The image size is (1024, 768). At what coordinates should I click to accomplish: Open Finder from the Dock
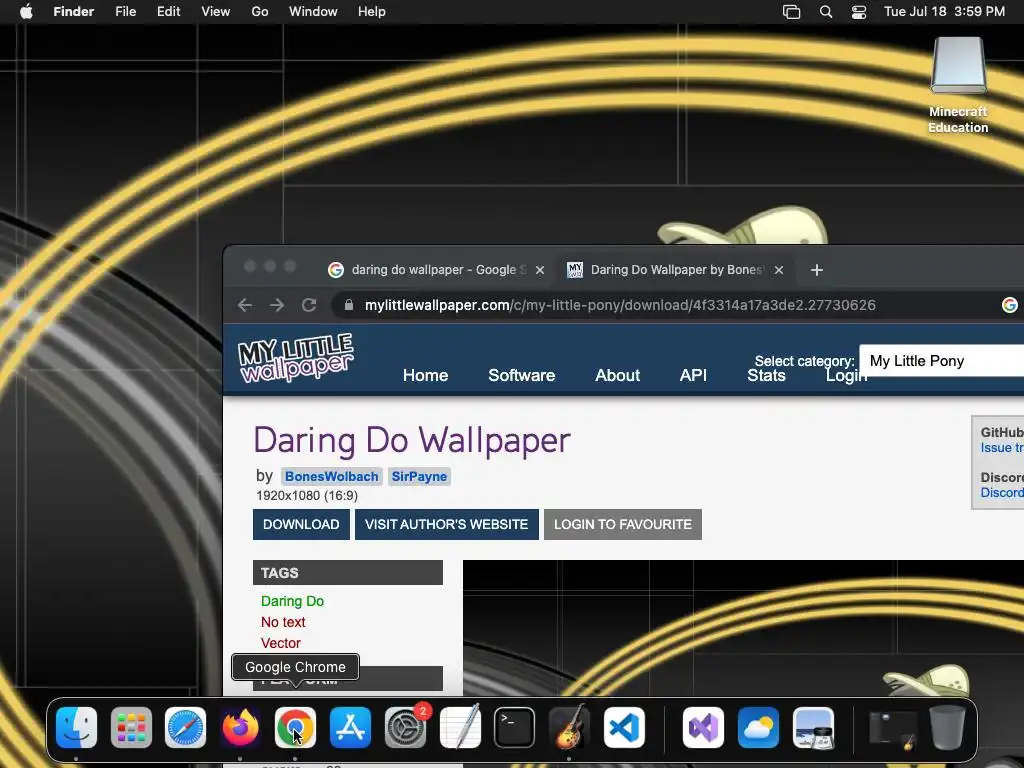76,728
